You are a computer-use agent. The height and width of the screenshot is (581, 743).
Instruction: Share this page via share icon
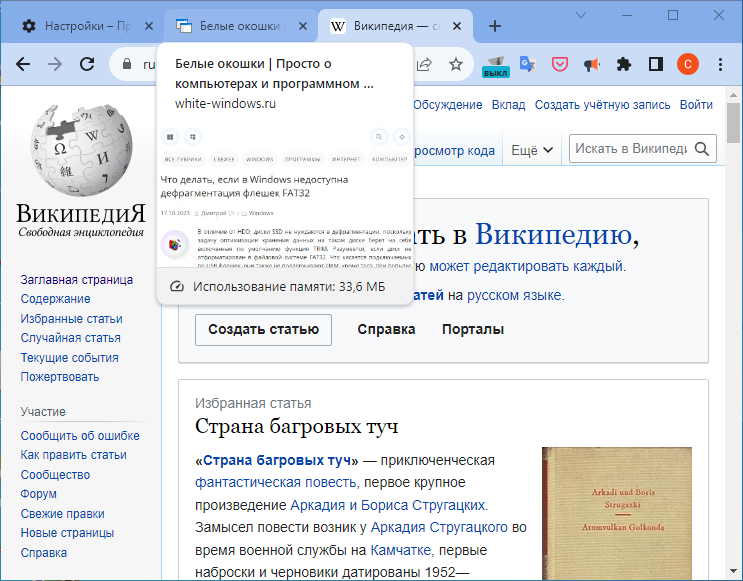pyautogui.click(x=424, y=64)
